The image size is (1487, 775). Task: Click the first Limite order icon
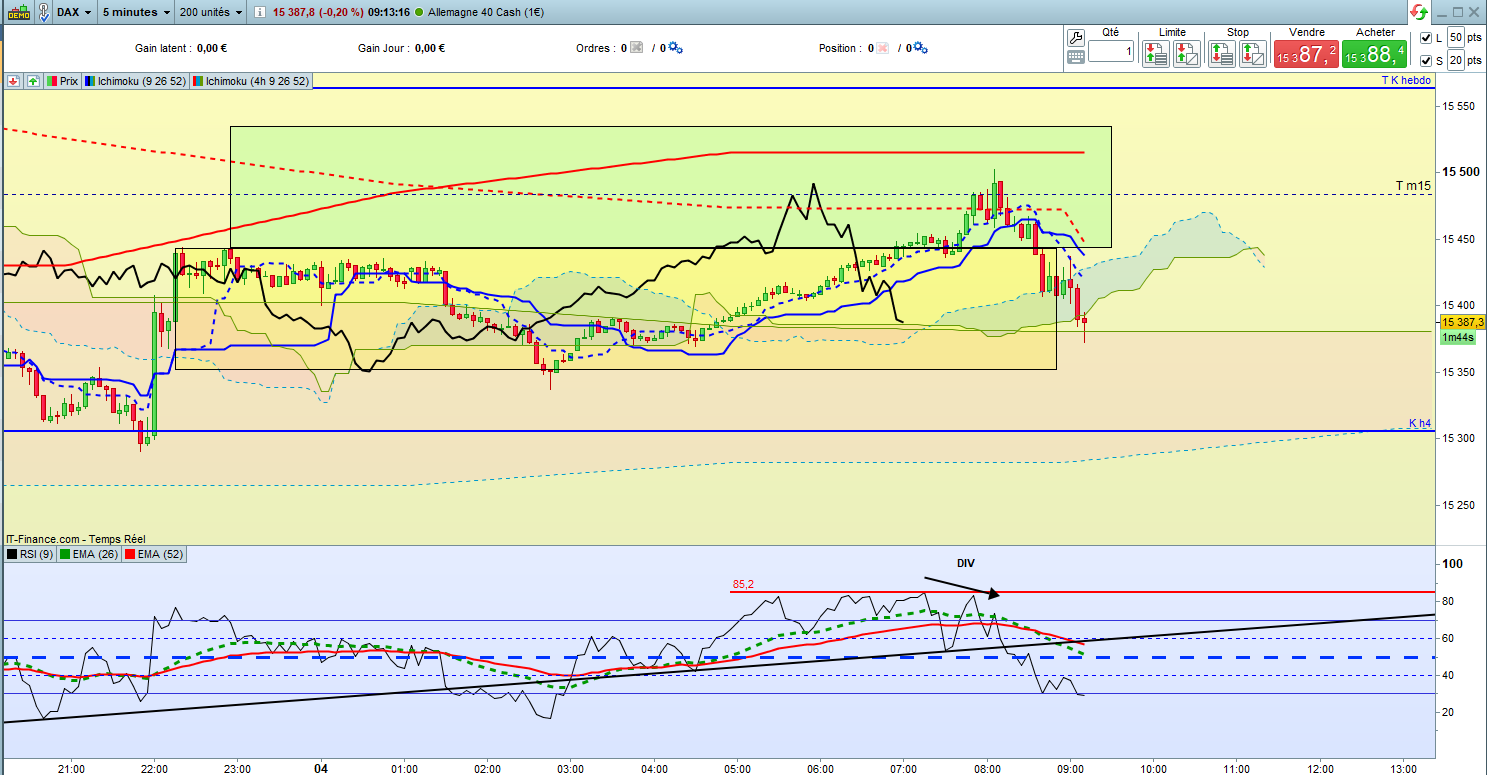pos(1156,54)
